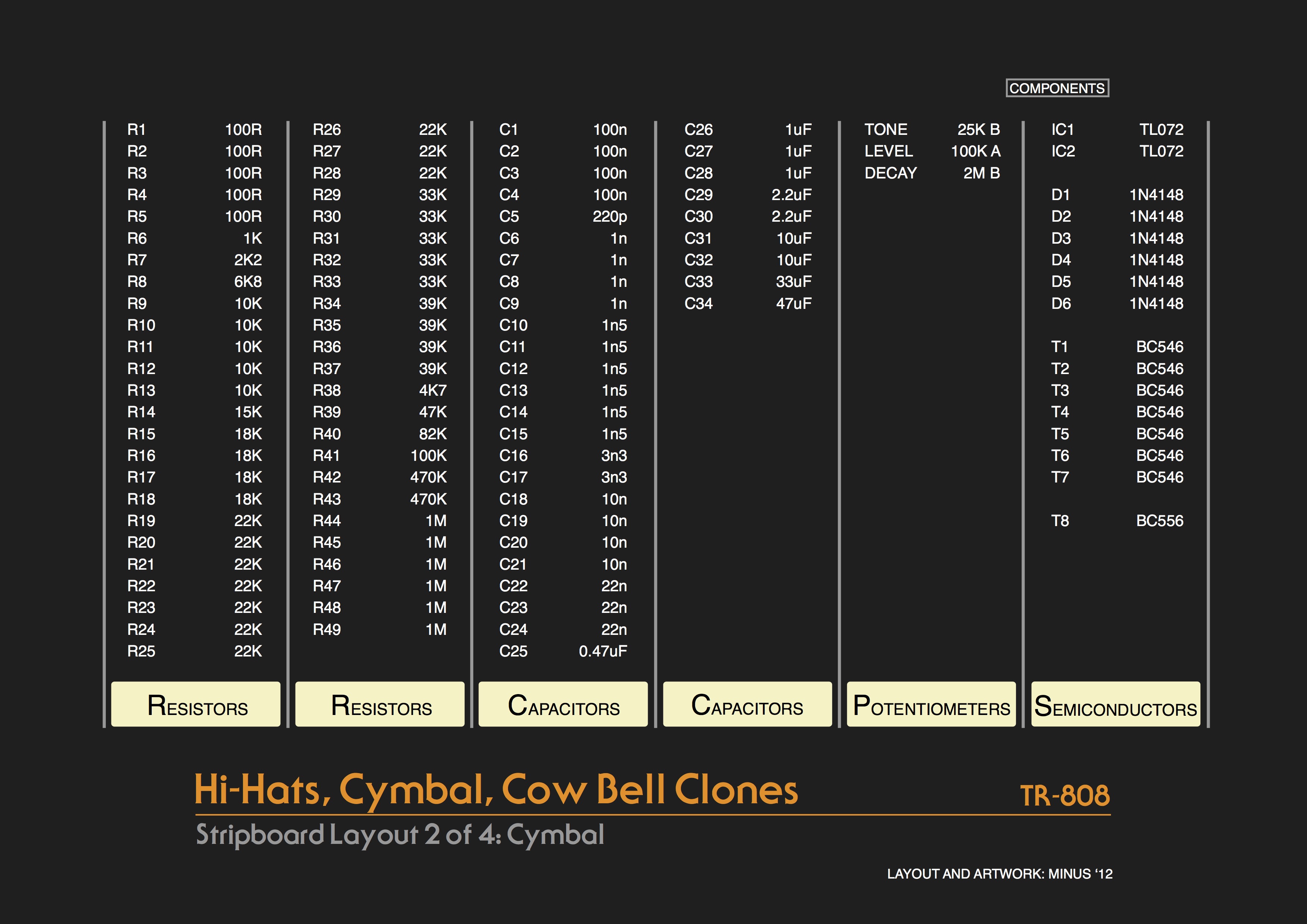This screenshot has width=1307, height=924.
Task: Click the TR-808 text
Action: (1064, 795)
